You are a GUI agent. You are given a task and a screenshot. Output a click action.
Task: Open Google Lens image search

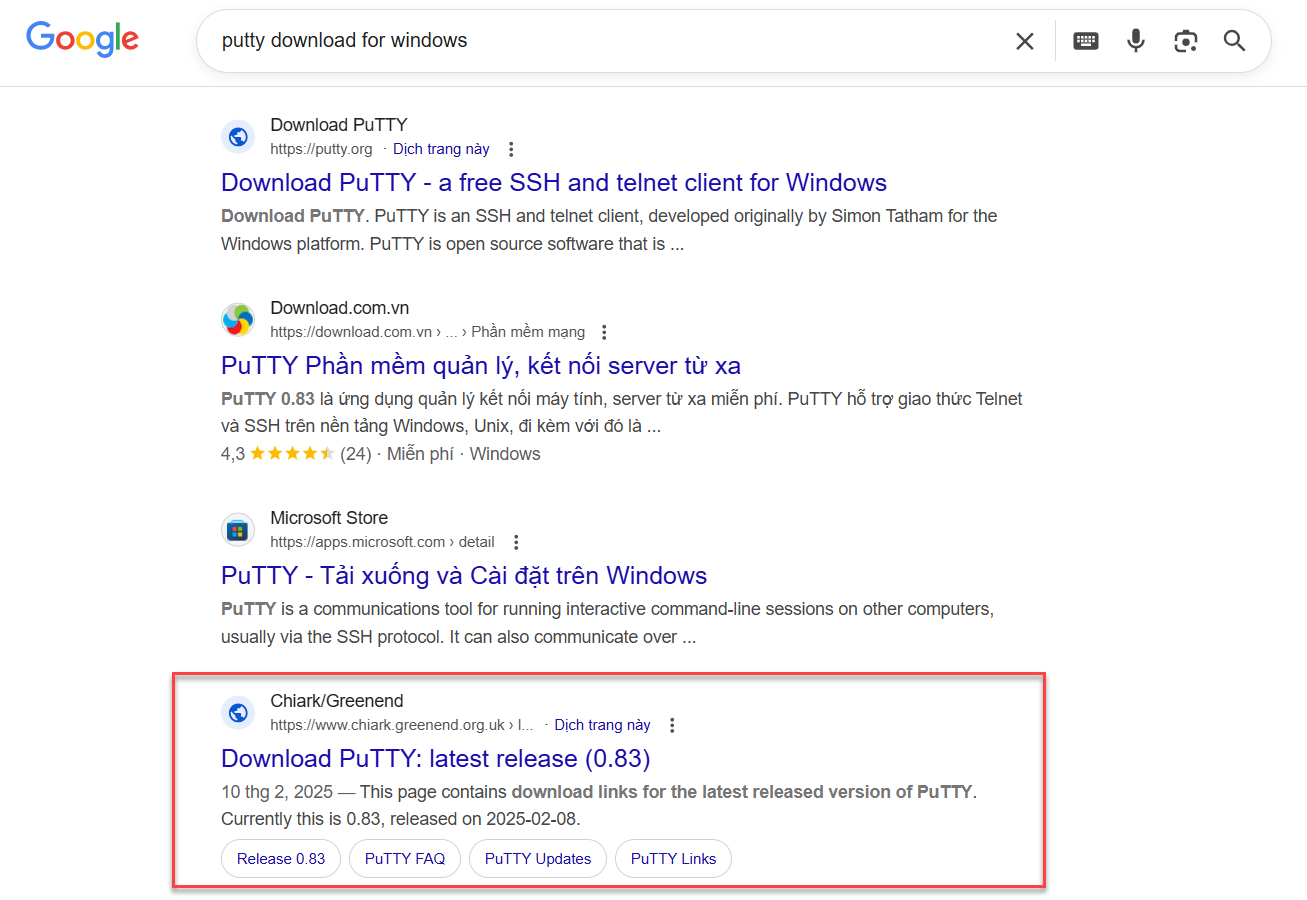pyautogui.click(x=1186, y=41)
